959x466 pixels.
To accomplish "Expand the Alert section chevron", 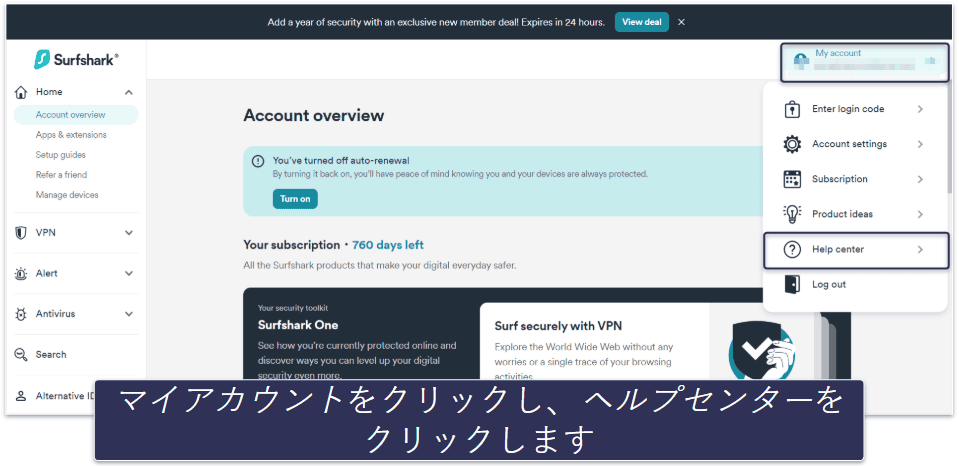I will click(x=128, y=273).
